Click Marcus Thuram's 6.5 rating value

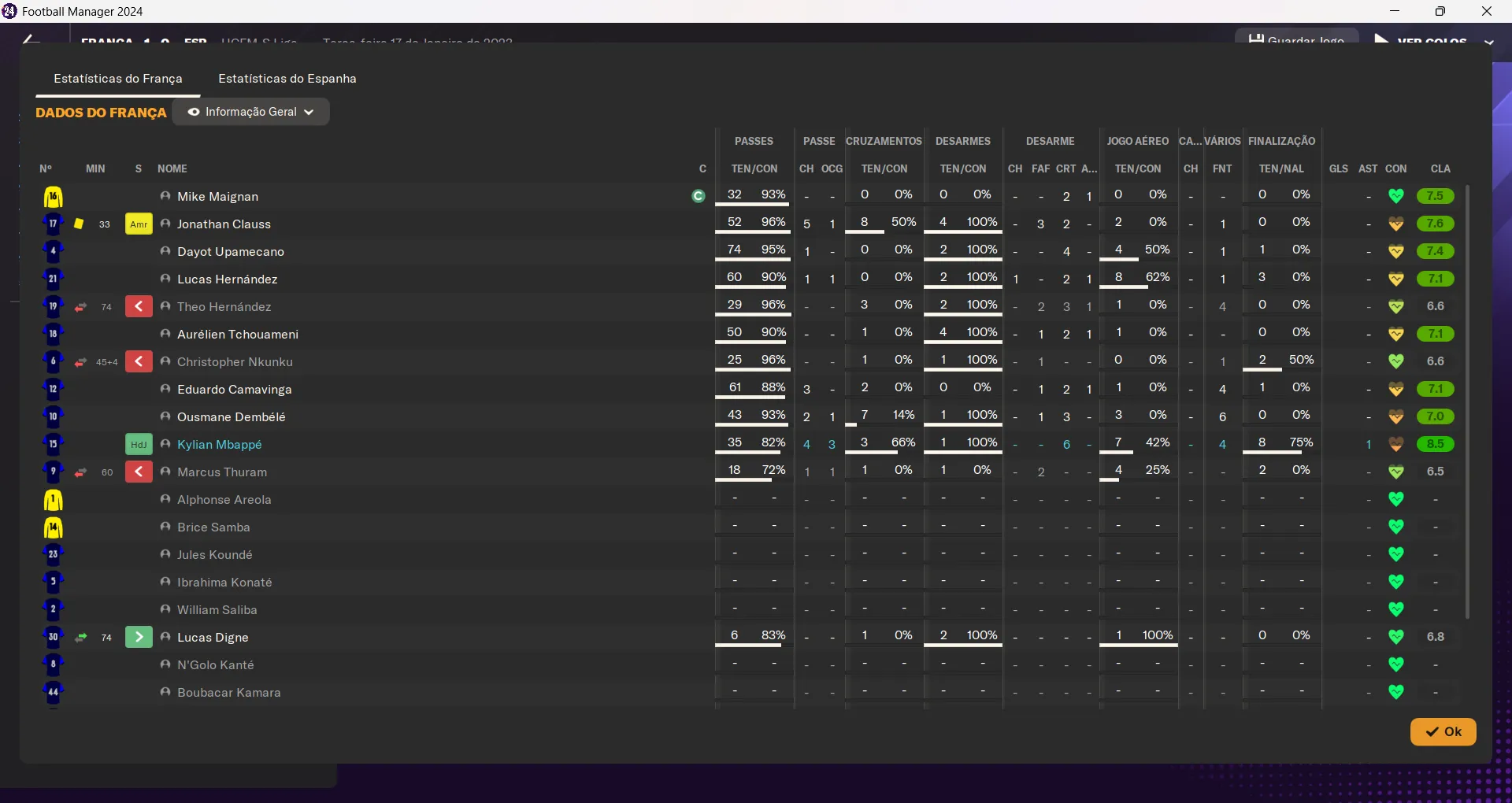point(1435,472)
